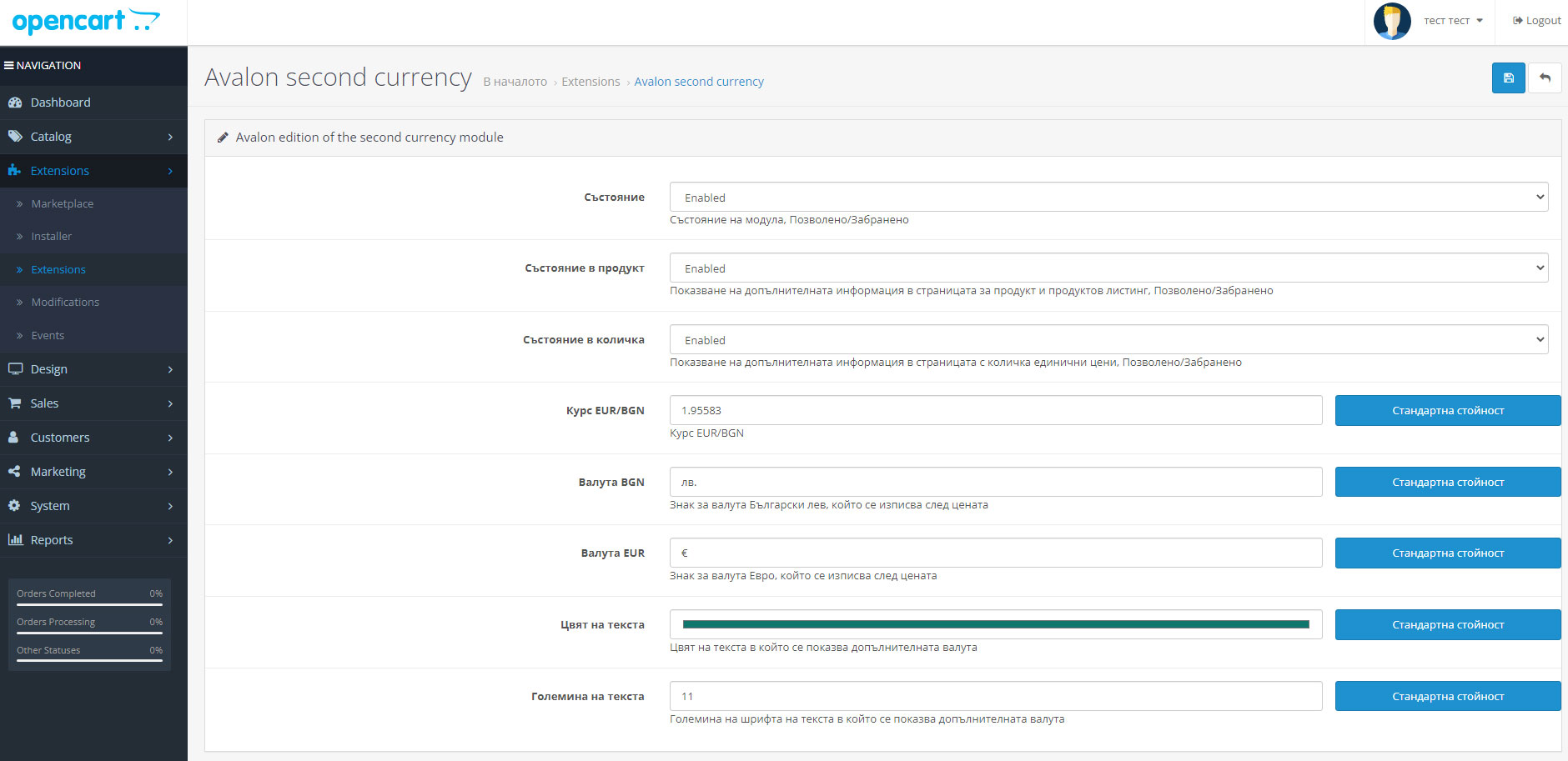Click the back arrow cancel button

coord(1545,78)
